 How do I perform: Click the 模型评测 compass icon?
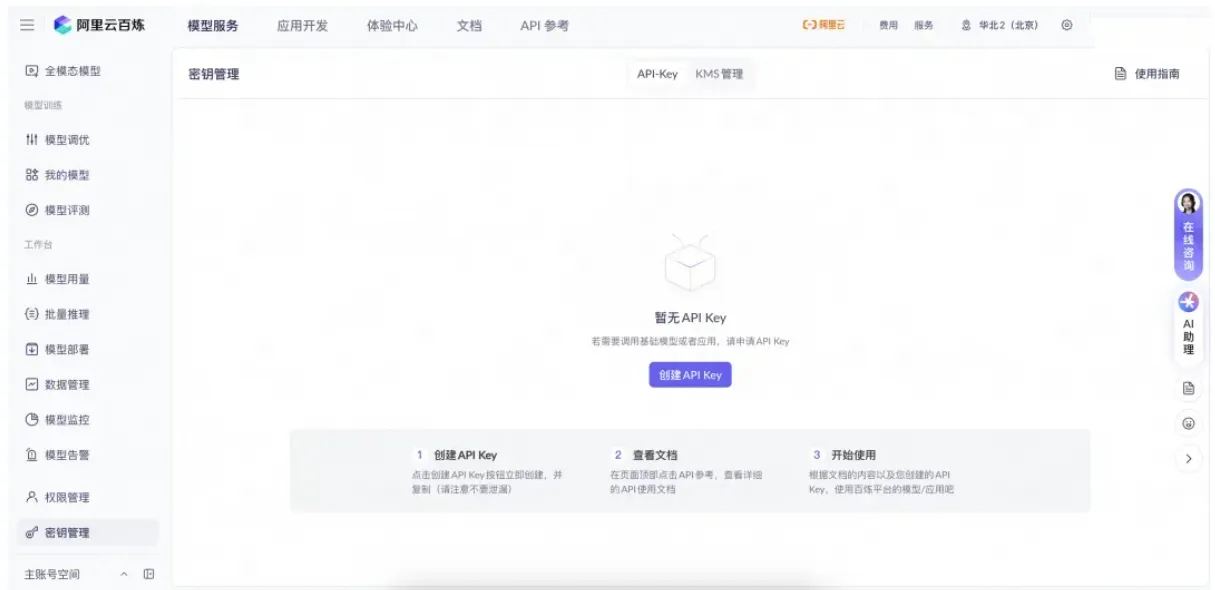click(32, 210)
